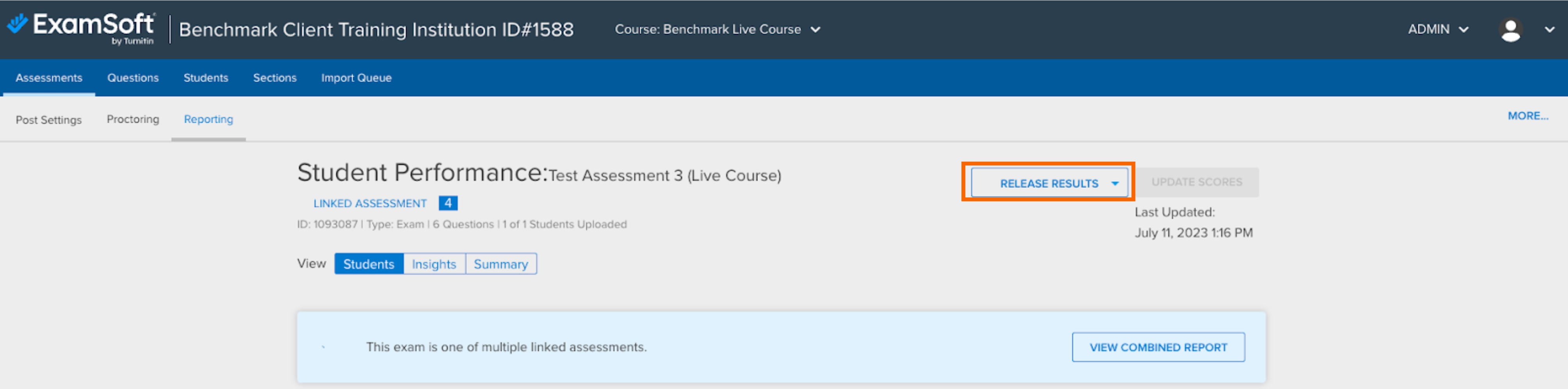Click the linked assessment count badge showing 4
The image size is (1568, 389).
[x=448, y=203]
